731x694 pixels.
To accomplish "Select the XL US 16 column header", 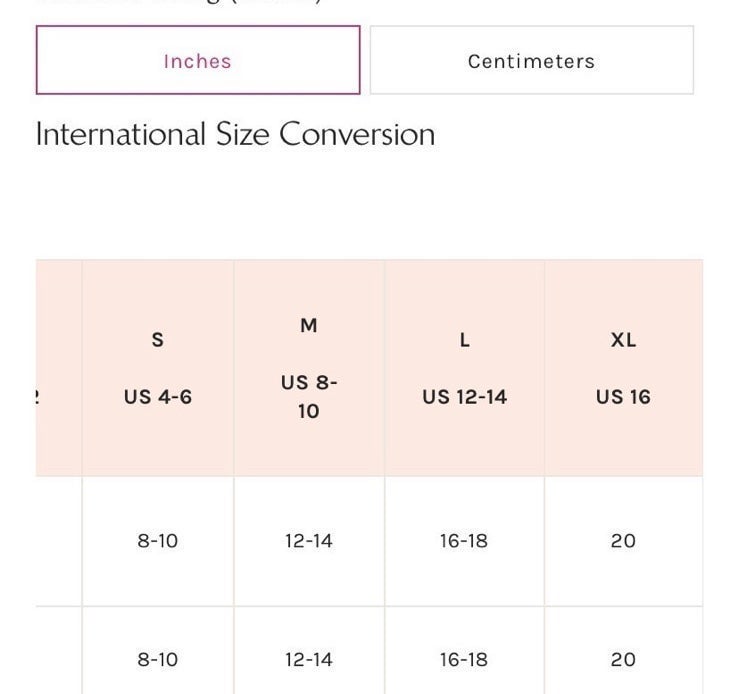I will [x=623, y=368].
